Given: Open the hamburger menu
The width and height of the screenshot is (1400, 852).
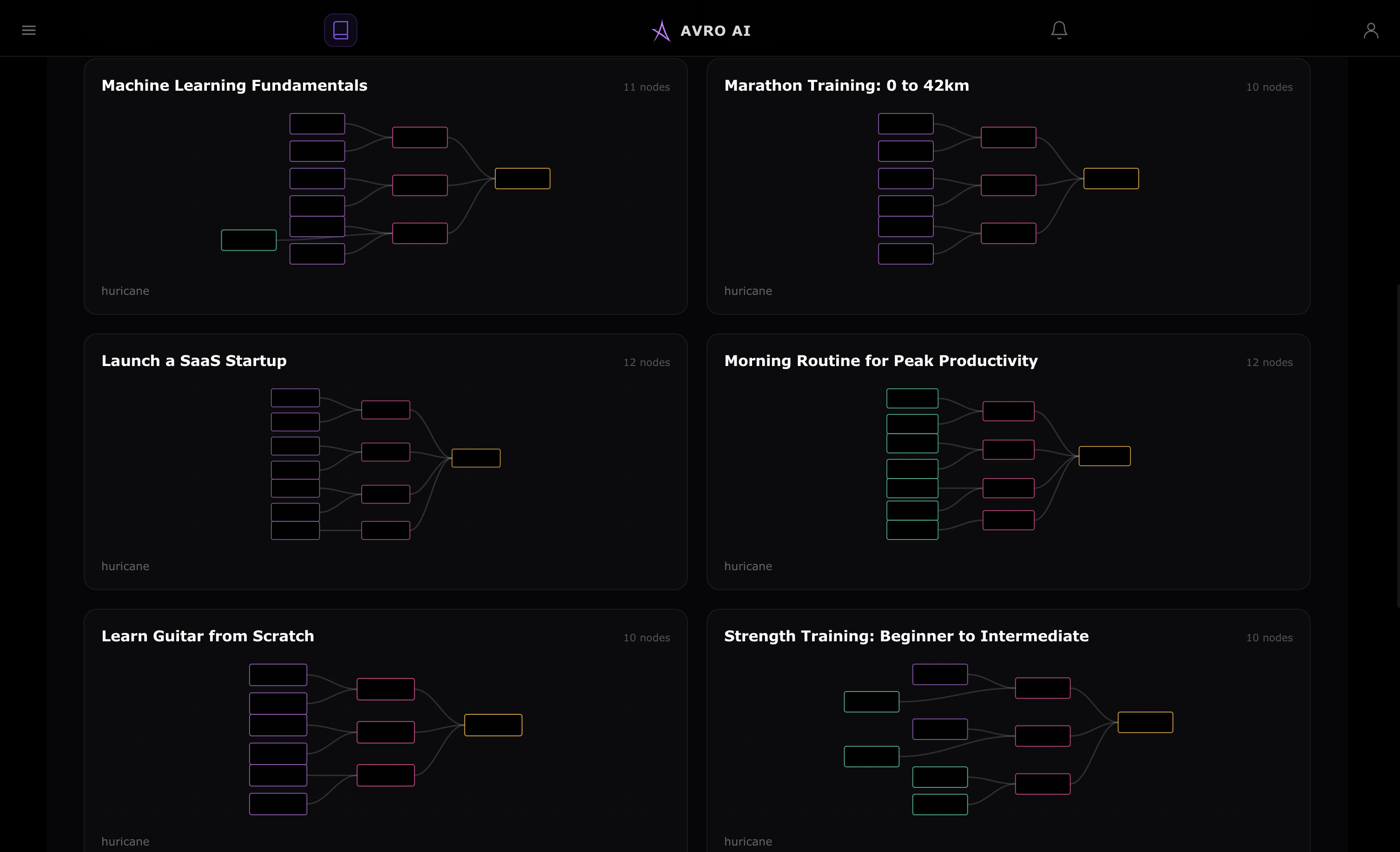Looking at the screenshot, I should [x=28, y=30].
